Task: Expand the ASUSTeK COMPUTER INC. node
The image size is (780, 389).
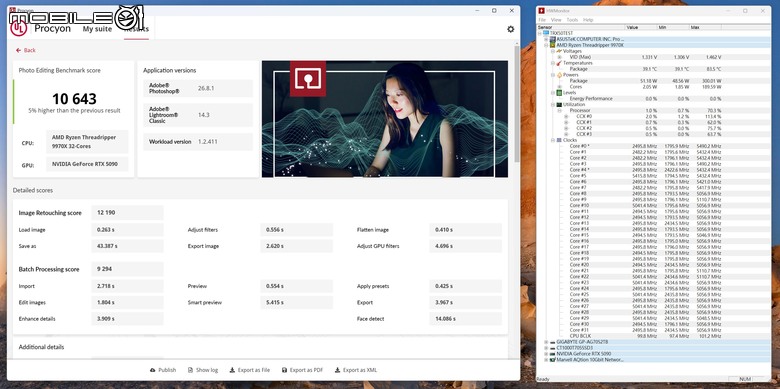Action: click(x=546, y=39)
